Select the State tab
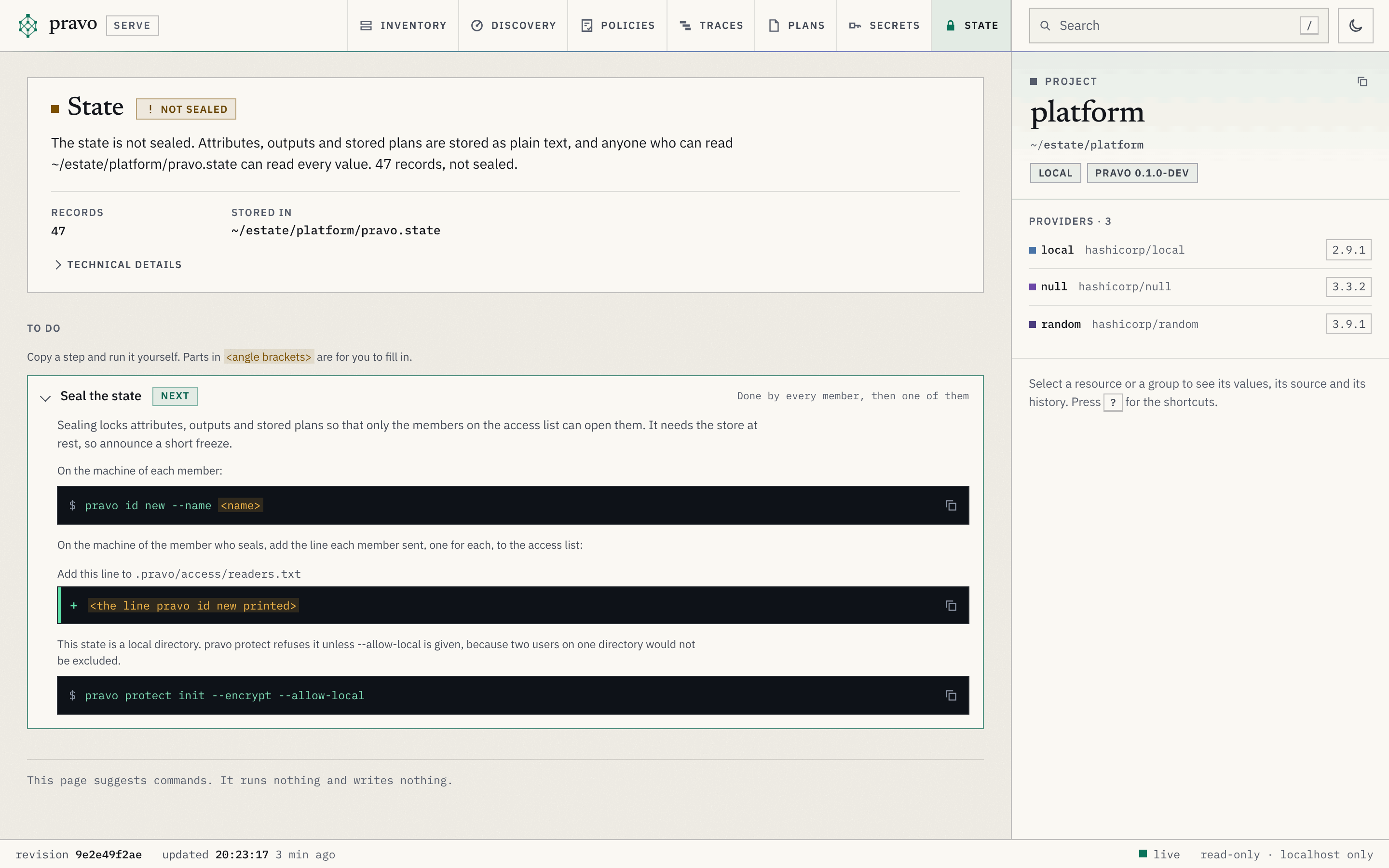Image resolution: width=1389 pixels, height=868 pixels. [971, 25]
